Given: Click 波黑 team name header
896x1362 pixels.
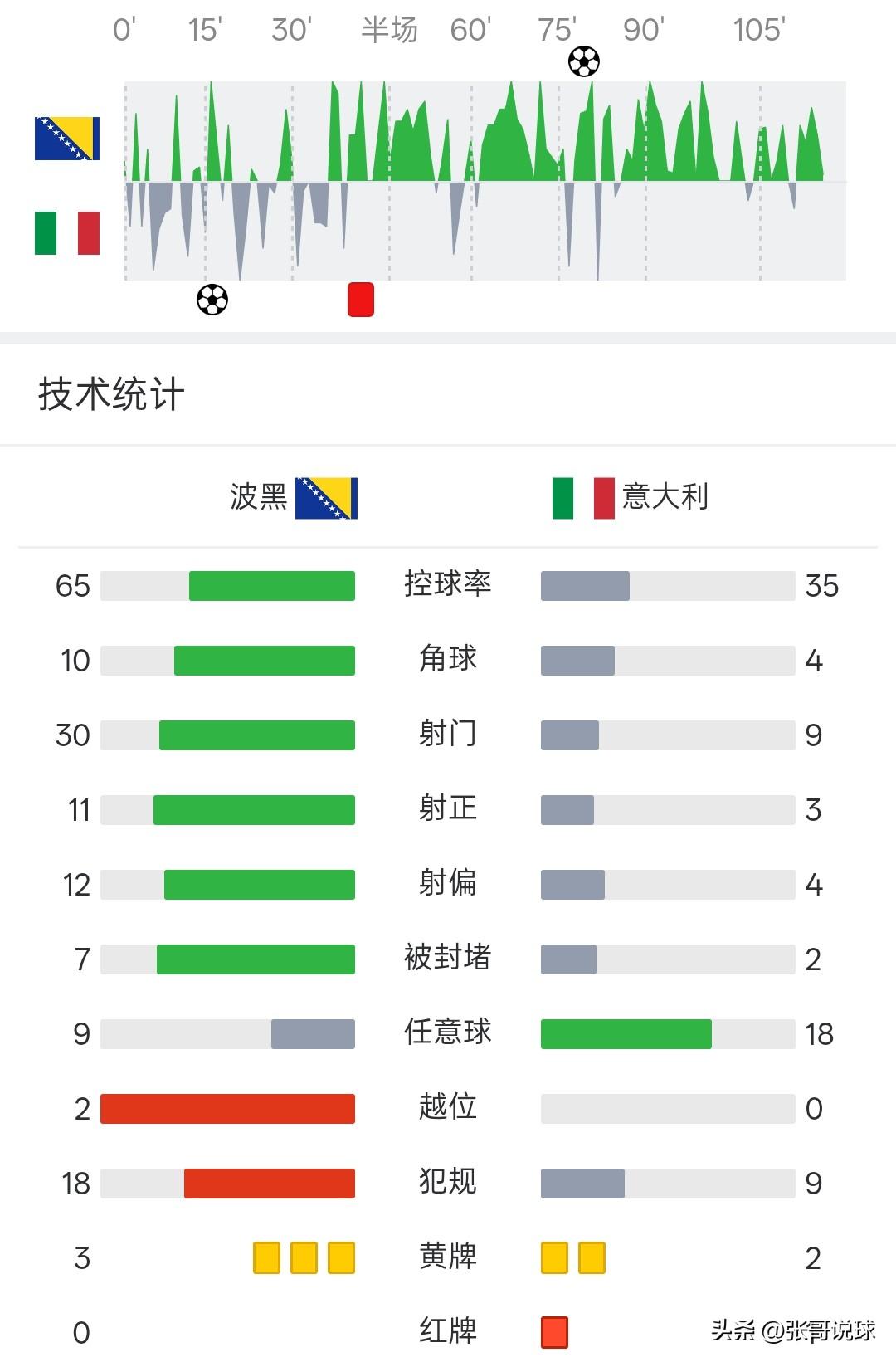Looking at the screenshot, I should (258, 497).
